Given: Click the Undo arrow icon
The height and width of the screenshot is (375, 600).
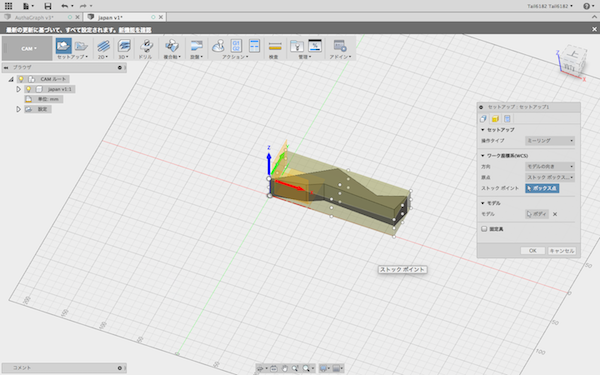Looking at the screenshot, I should (x=64, y=6).
